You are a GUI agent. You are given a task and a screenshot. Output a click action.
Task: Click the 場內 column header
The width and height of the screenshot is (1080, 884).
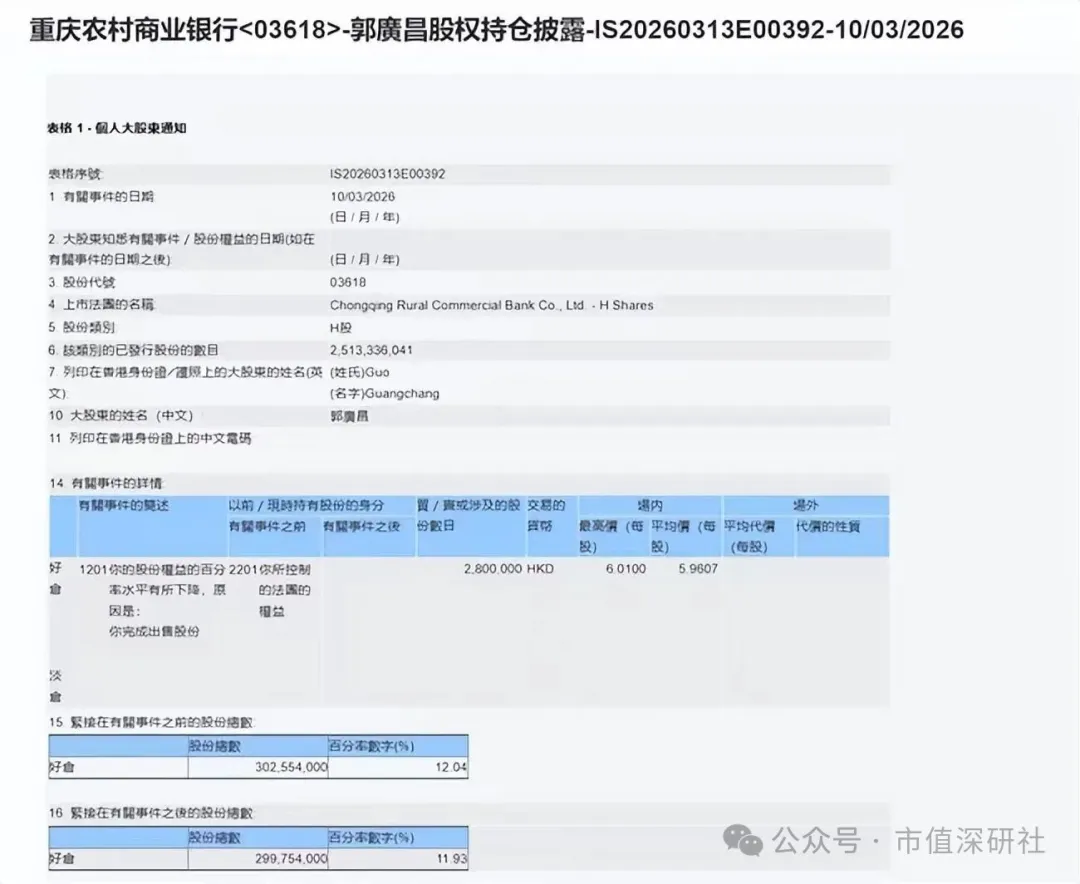pyautogui.click(x=650, y=506)
